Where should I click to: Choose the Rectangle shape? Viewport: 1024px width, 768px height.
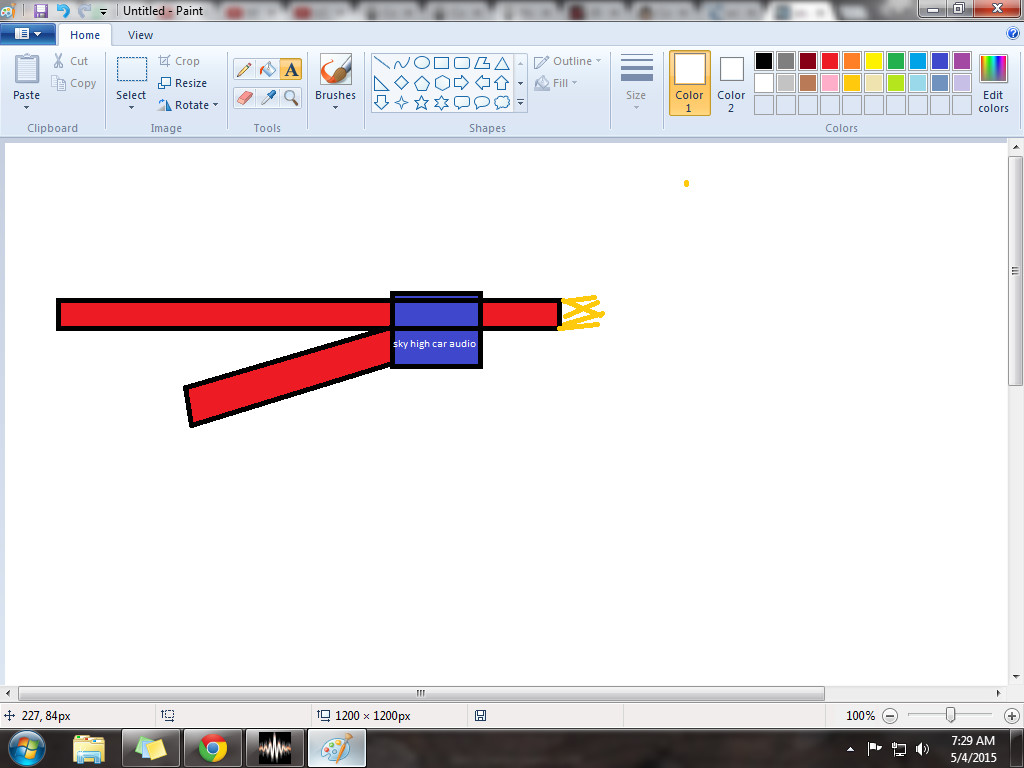(x=441, y=63)
